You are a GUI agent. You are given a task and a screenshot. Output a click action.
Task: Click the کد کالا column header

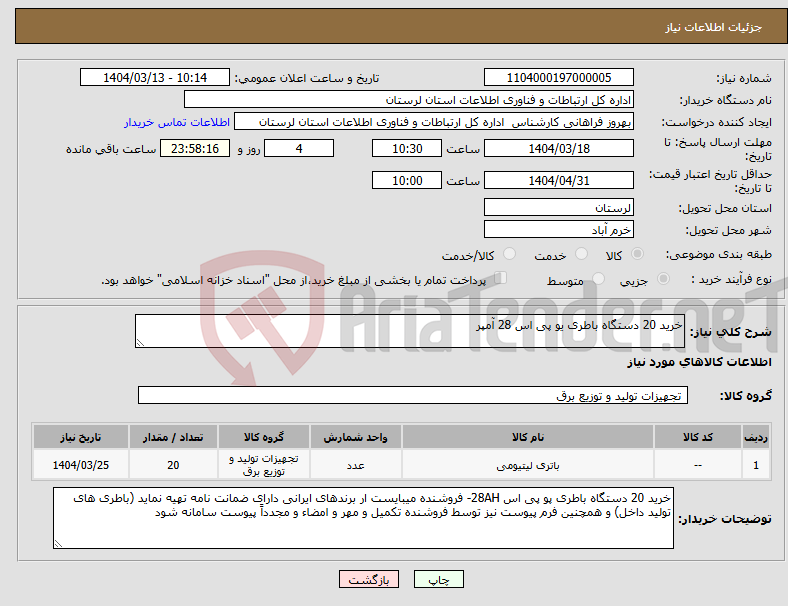click(698, 437)
